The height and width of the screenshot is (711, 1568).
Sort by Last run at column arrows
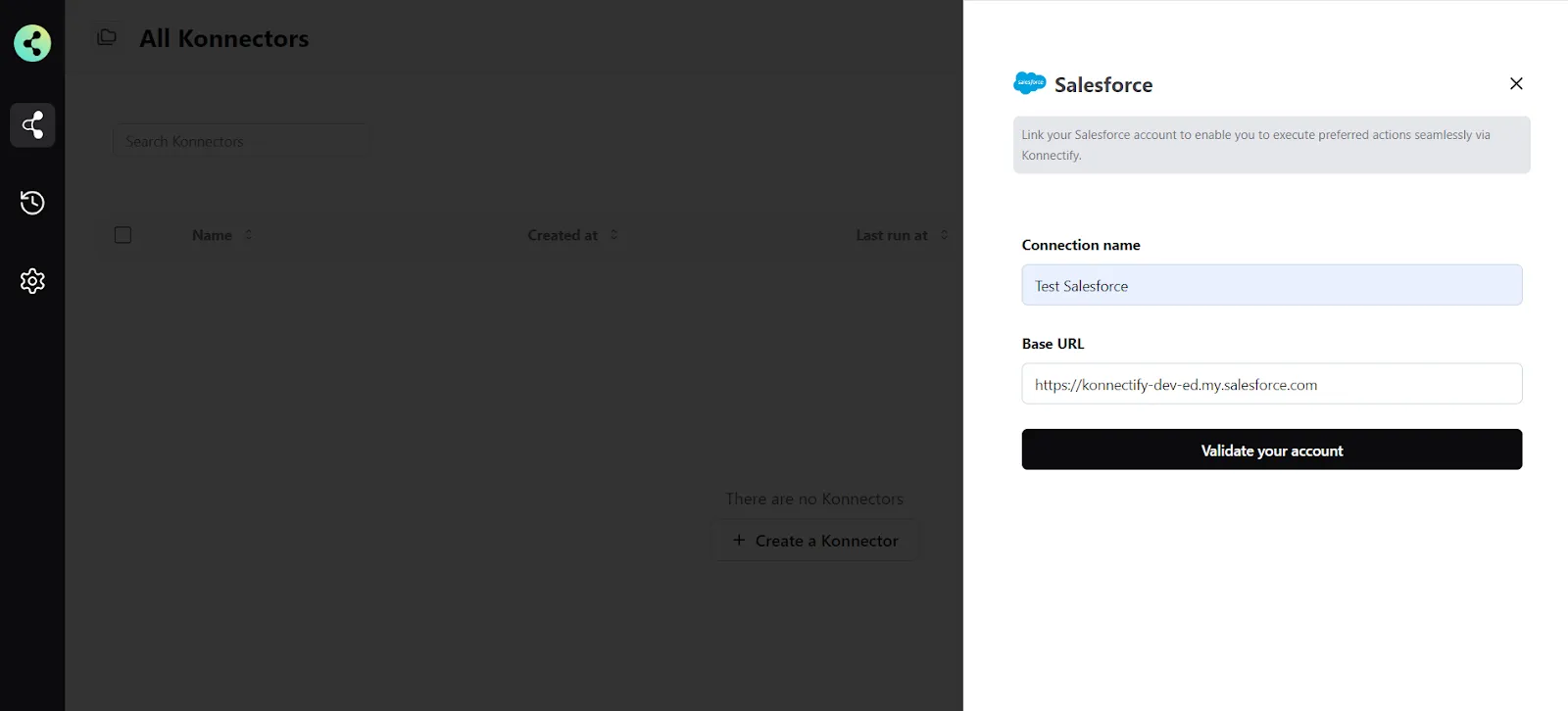pos(945,235)
